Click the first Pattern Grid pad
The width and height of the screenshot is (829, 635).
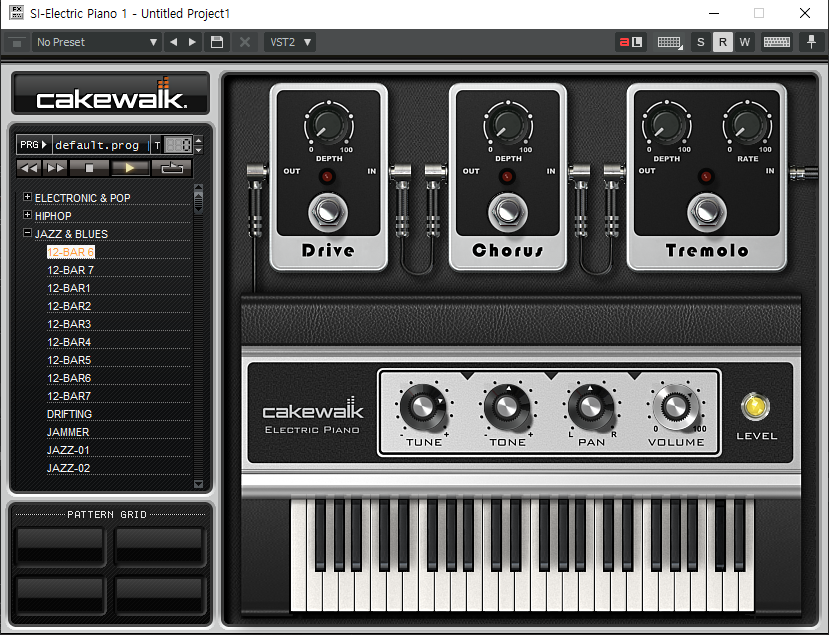click(60, 545)
